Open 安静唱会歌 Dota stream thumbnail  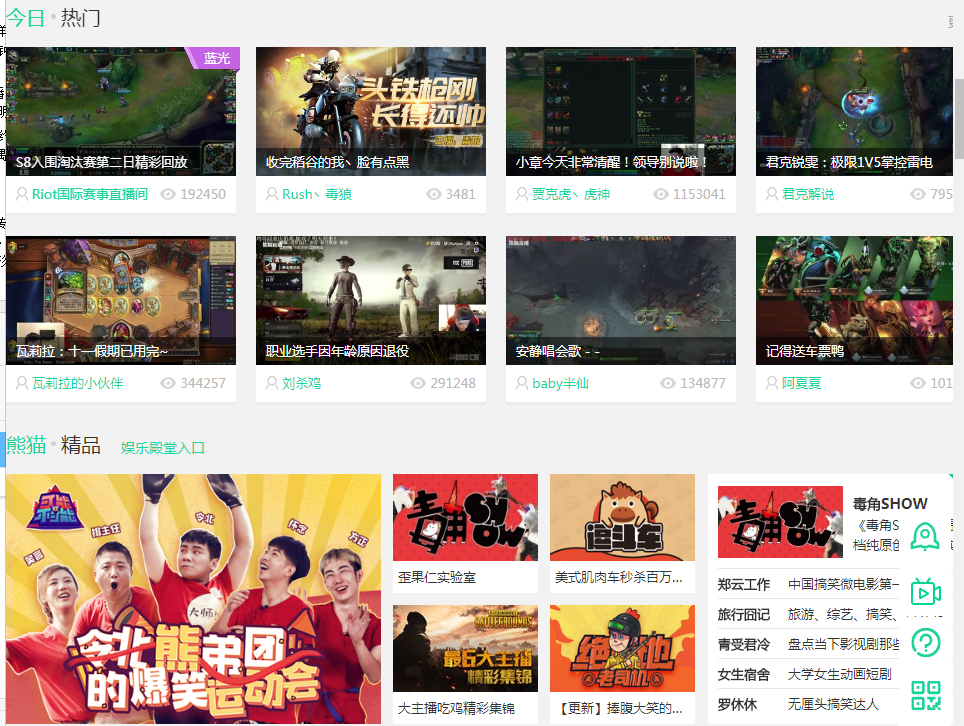click(x=621, y=300)
